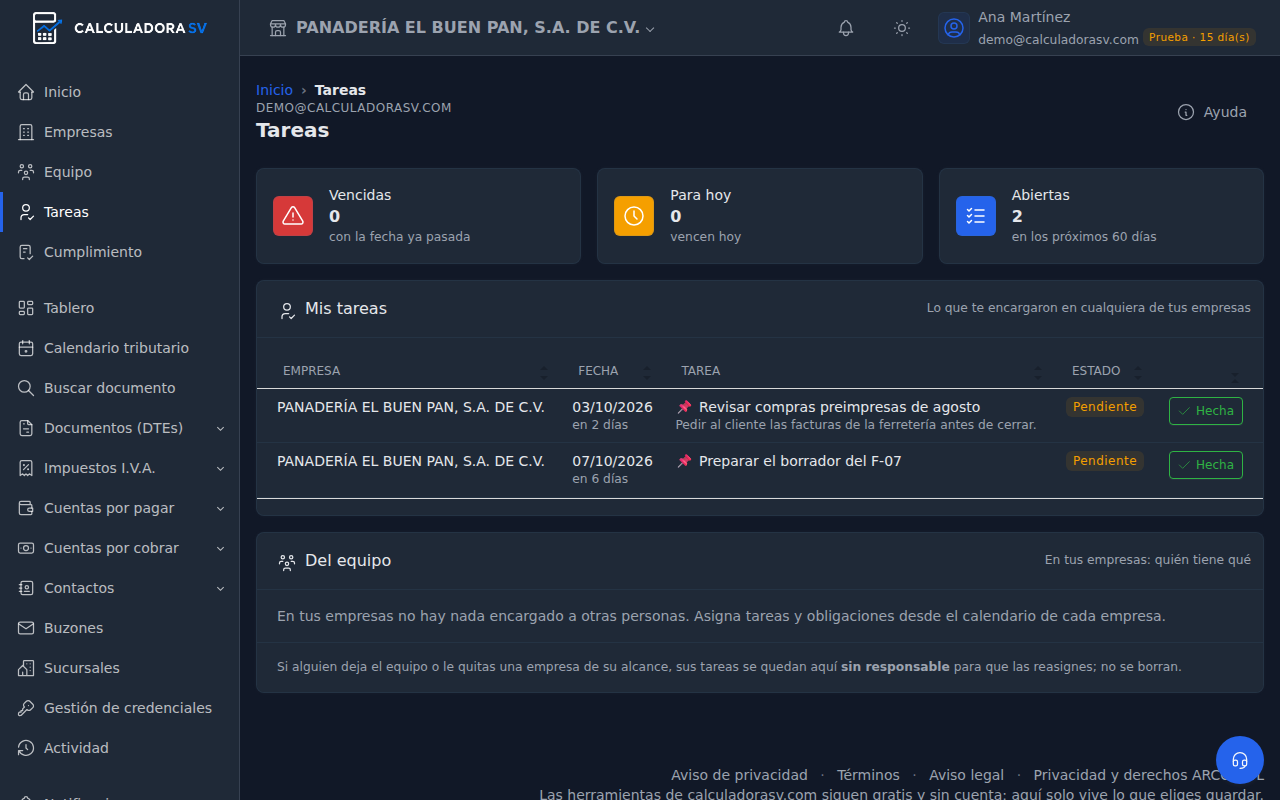The width and height of the screenshot is (1280, 800).
Task: Open the Aviso legal footer link
Action: (966, 775)
